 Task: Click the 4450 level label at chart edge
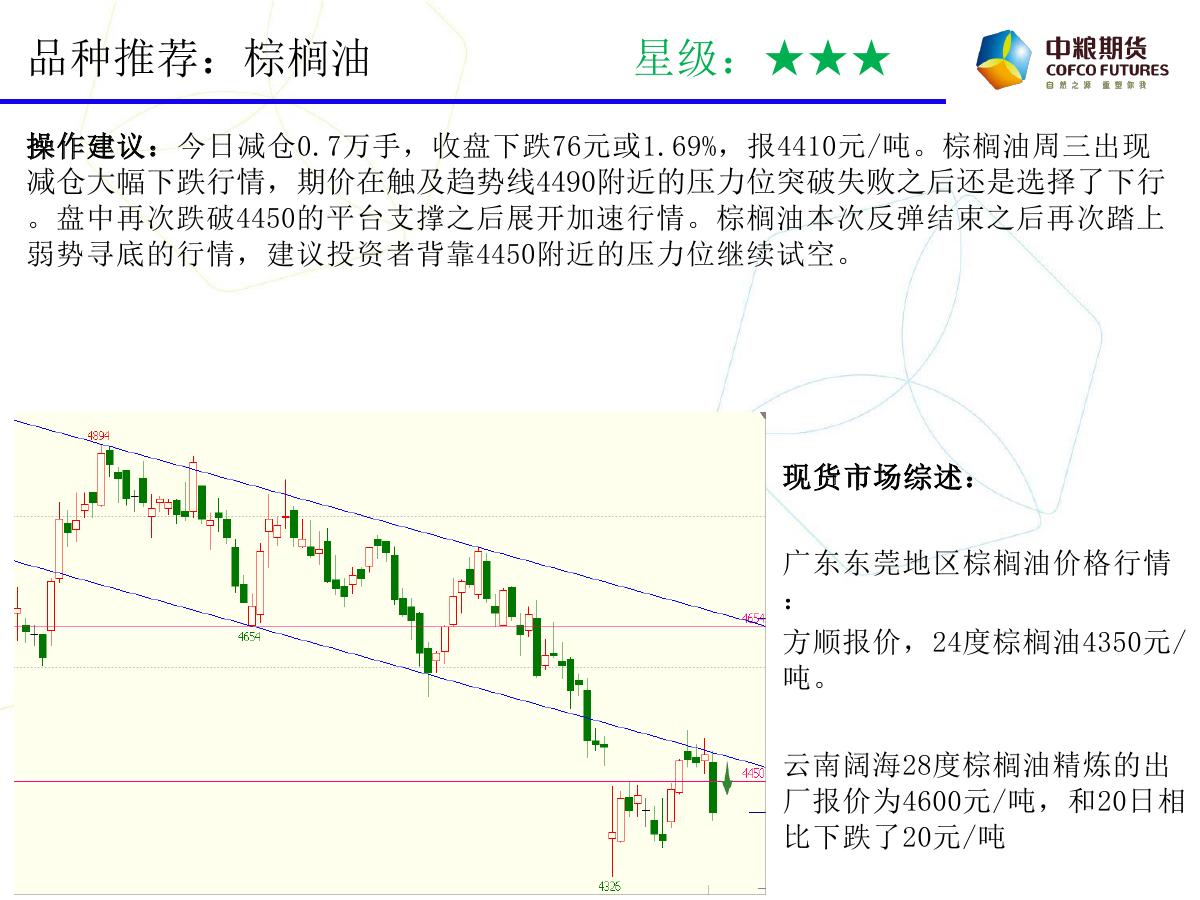click(x=753, y=773)
